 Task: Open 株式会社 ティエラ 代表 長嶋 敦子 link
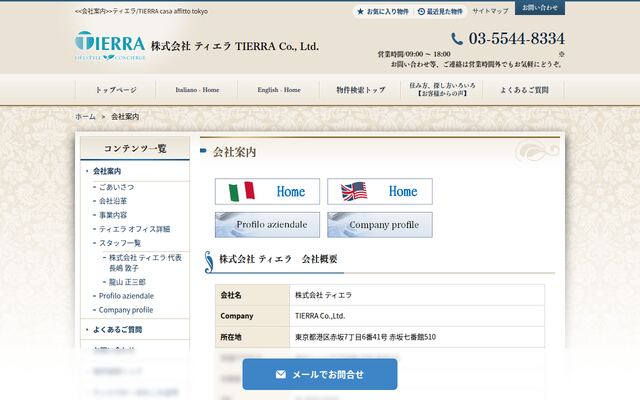(145, 263)
